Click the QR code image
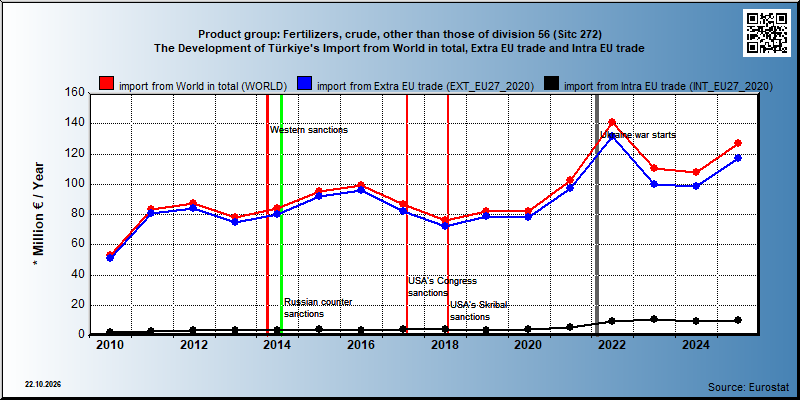The width and height of the screenshot is (800, 400). pyautogui.click(x=767, y=33)
